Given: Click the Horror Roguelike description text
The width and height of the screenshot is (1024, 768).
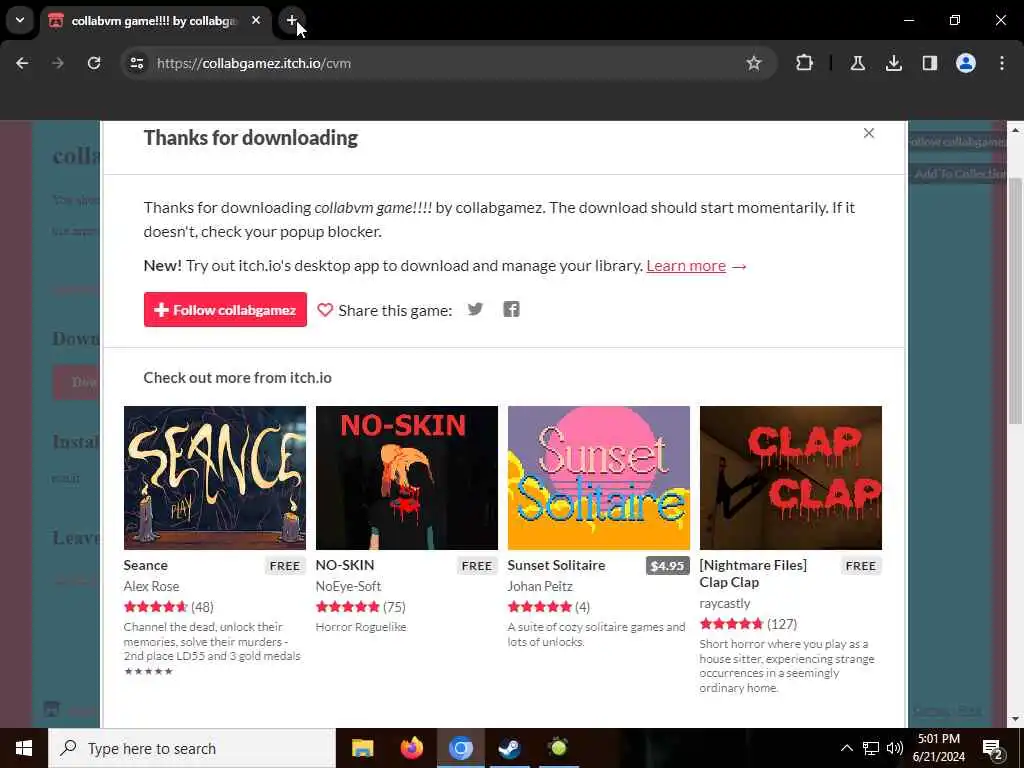Looking at the screenshot, I should (x=360, y=627).
